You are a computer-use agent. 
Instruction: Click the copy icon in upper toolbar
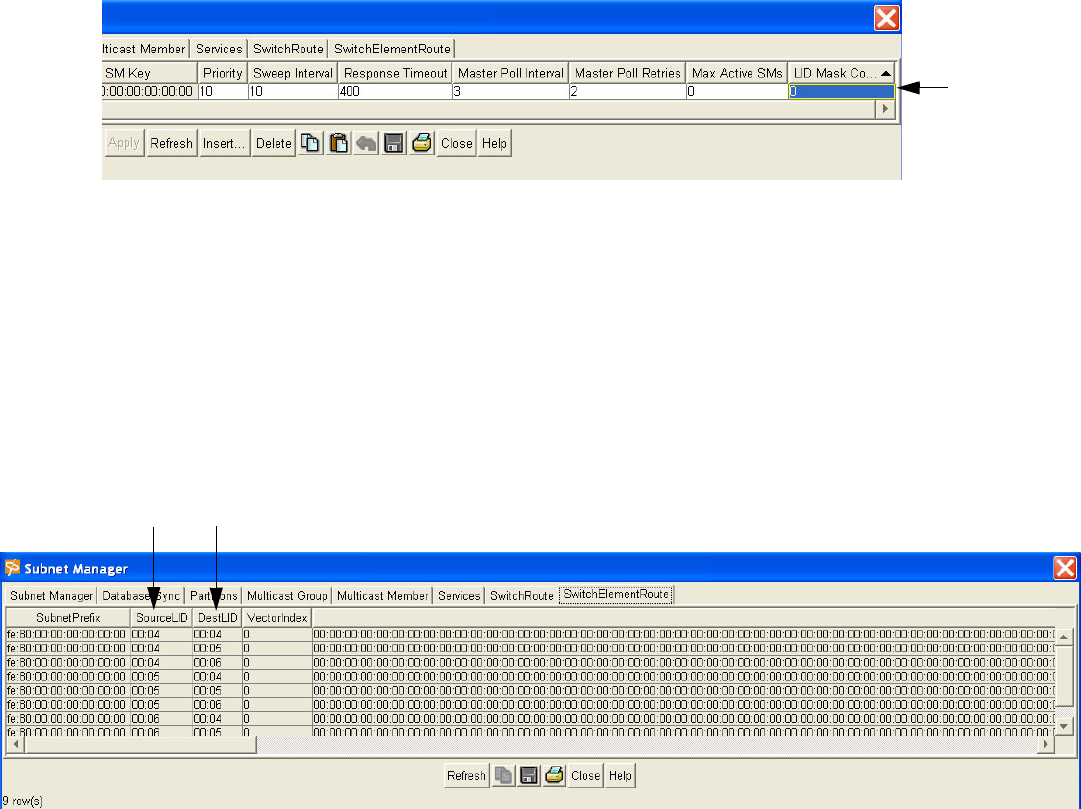click(312, 143)
